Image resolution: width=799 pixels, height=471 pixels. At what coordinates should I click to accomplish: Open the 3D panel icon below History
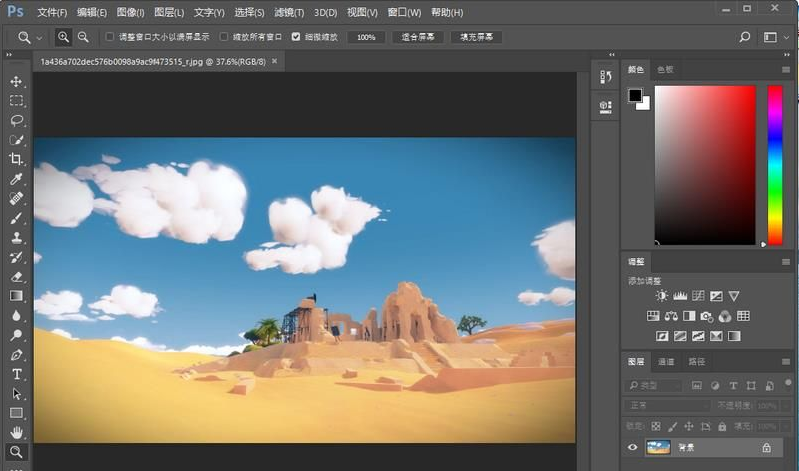[x=605, y=107]
